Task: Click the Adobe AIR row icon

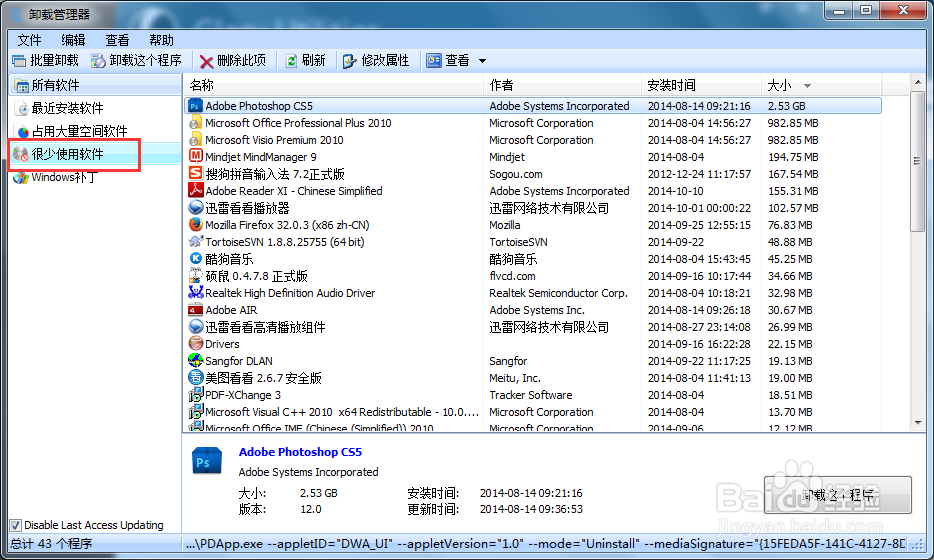Action: click(195, 310)
